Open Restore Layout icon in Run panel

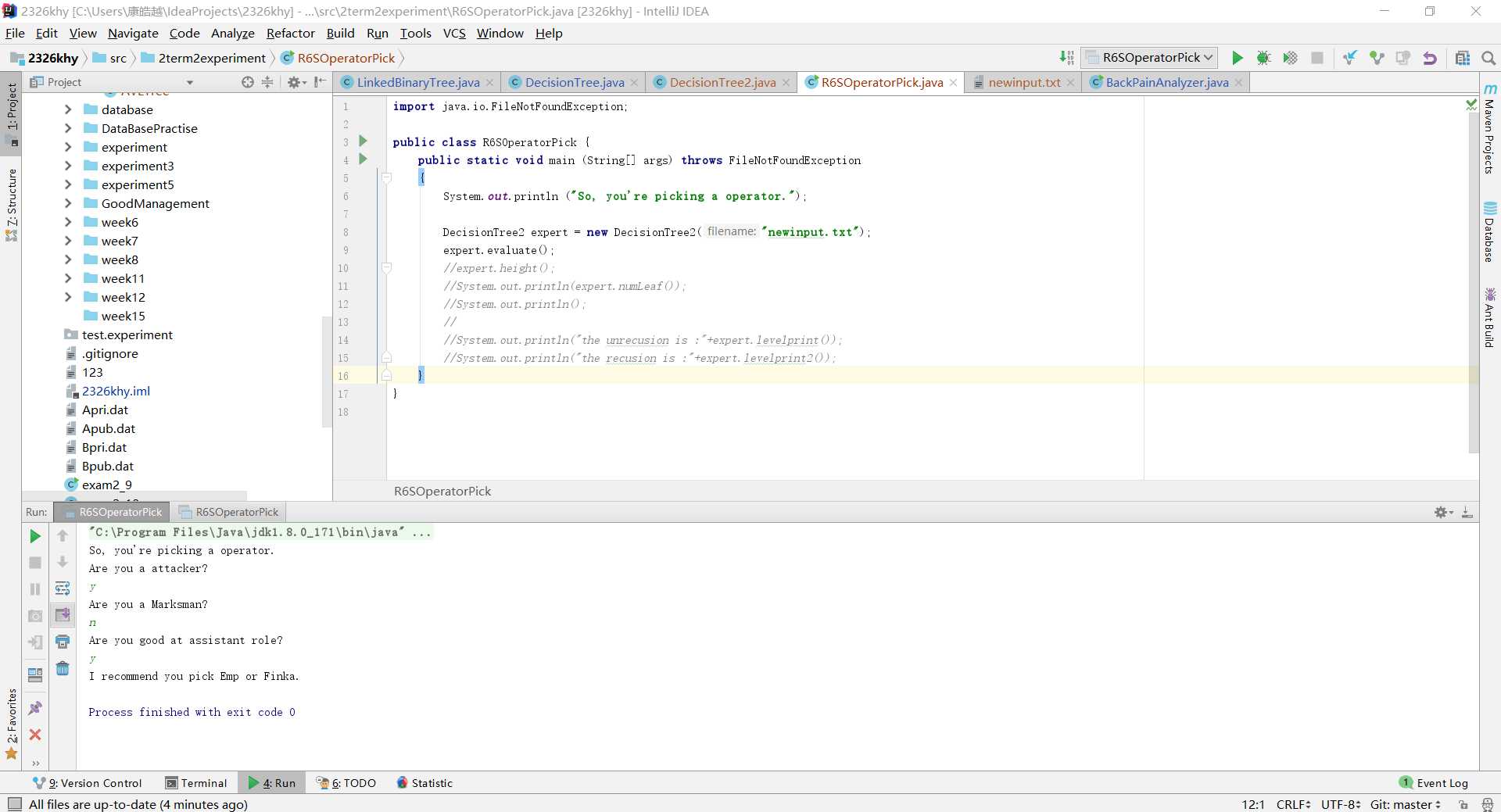tap(35, 675)
